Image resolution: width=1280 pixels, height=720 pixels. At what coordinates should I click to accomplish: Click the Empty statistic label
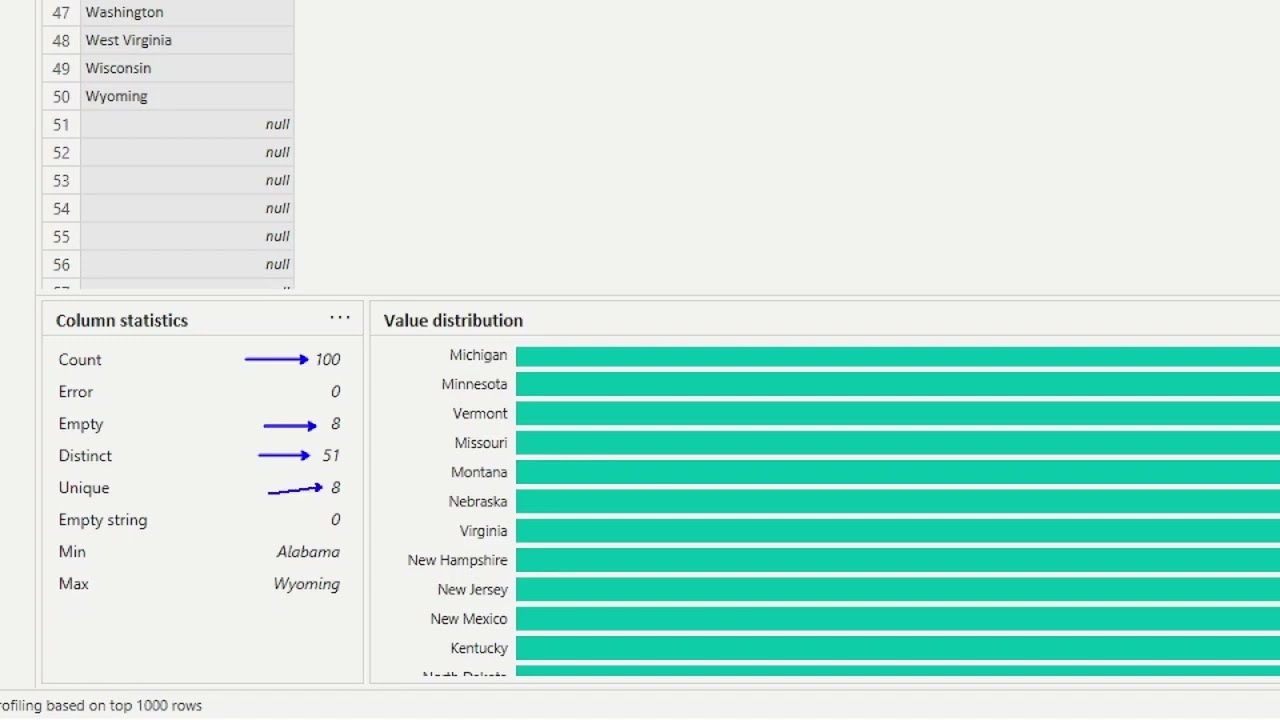[x=81, y=423]
